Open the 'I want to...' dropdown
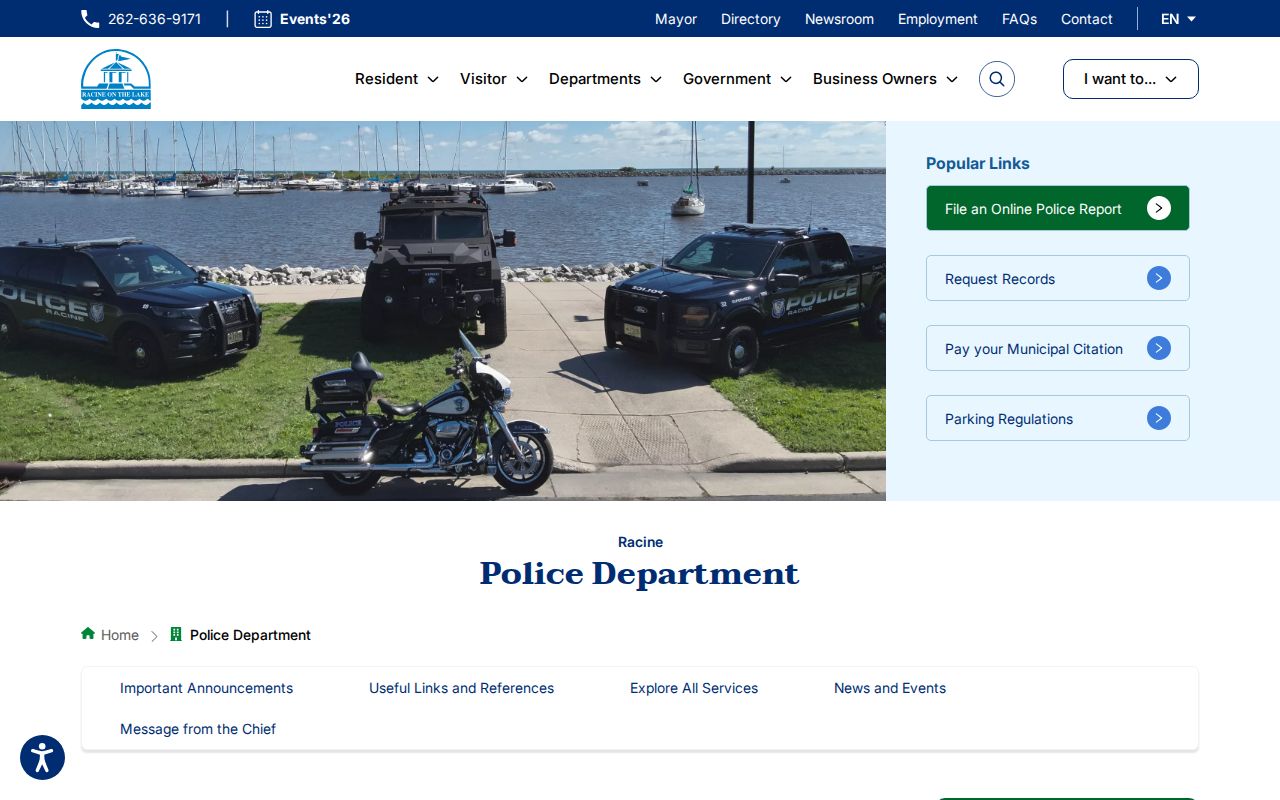Screen dimensions: 1280x800 point(1131,79)
